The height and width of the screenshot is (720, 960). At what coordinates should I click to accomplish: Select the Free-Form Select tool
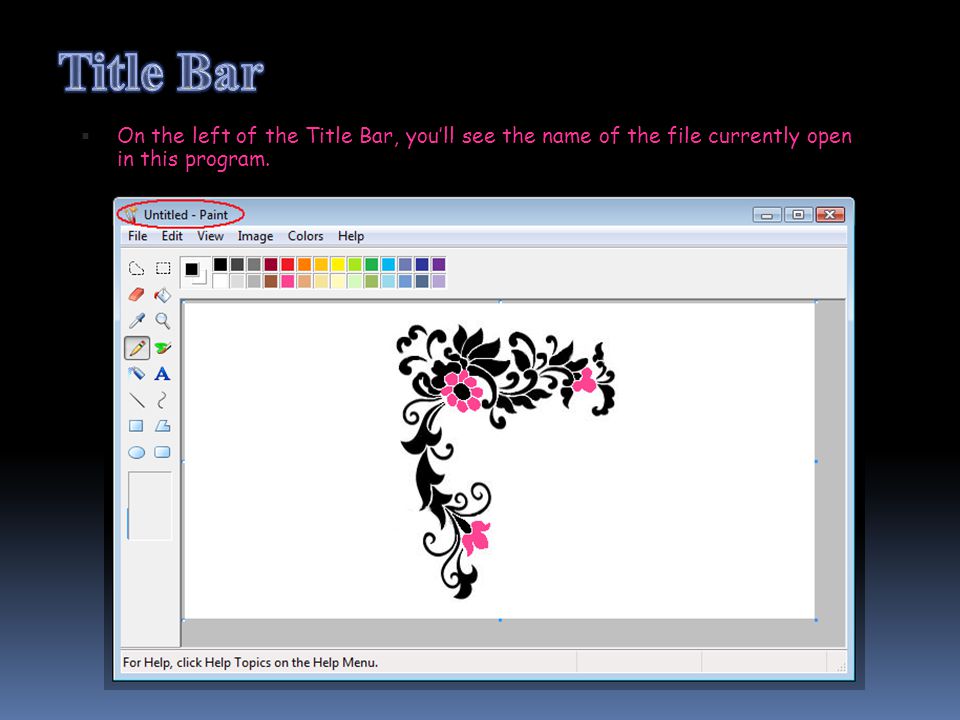[x=136, y=268]
